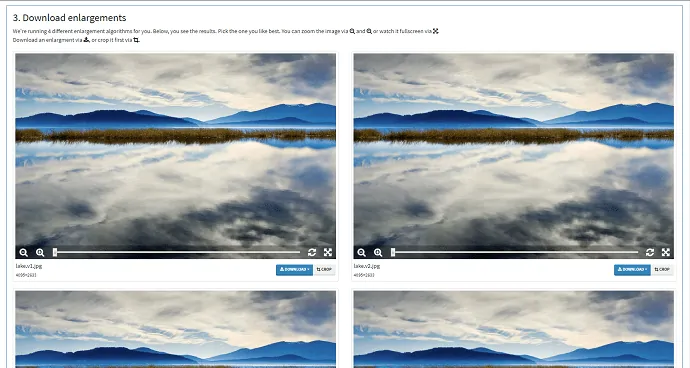Reset the lake.v2.jpg preview view
690x368 pixels.
(650, 252)
